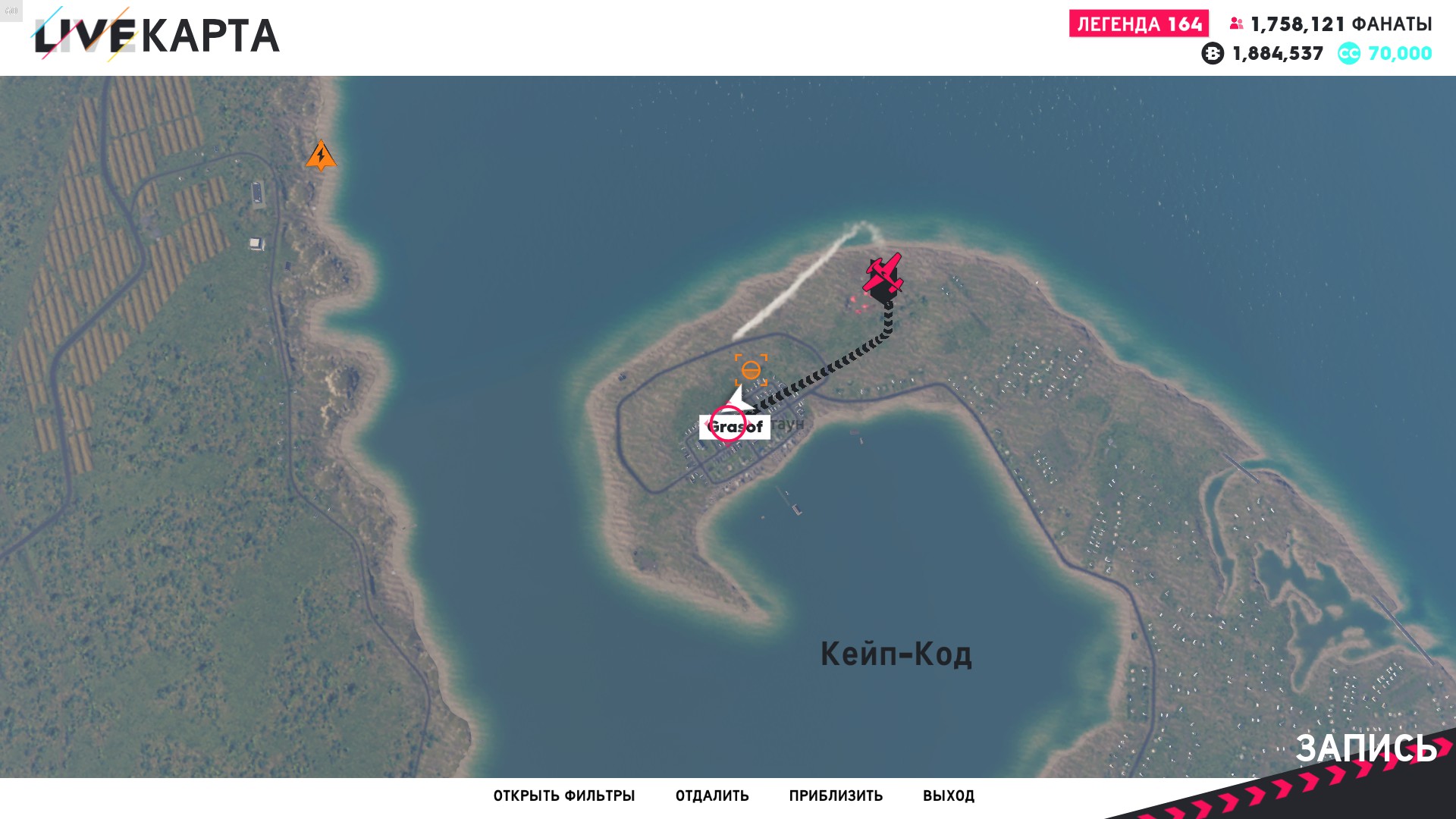
Task: Zoom out using ОТДАЛИТЬ
Action: (712, 795)
